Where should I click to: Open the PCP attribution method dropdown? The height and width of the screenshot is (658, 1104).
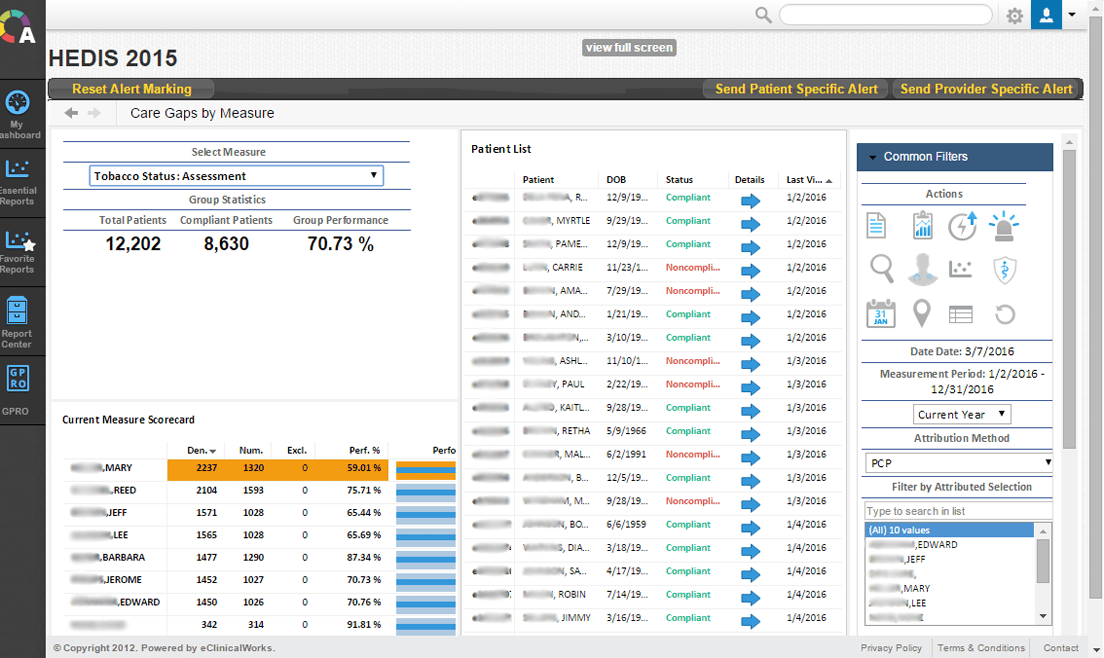[x=958, y=462]
